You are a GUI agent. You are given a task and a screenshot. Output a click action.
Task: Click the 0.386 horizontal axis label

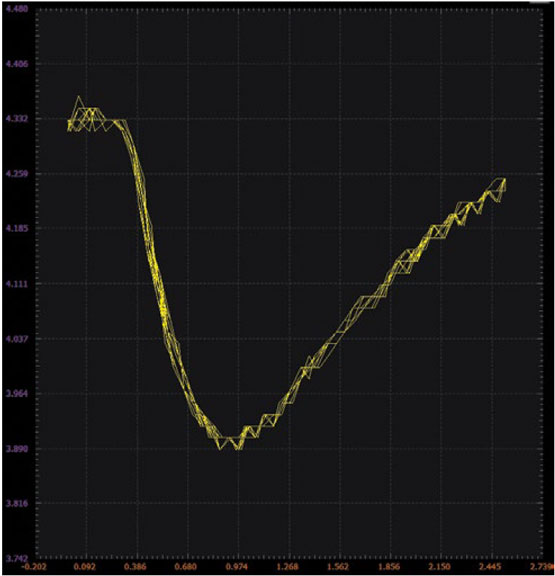(135, 566)
